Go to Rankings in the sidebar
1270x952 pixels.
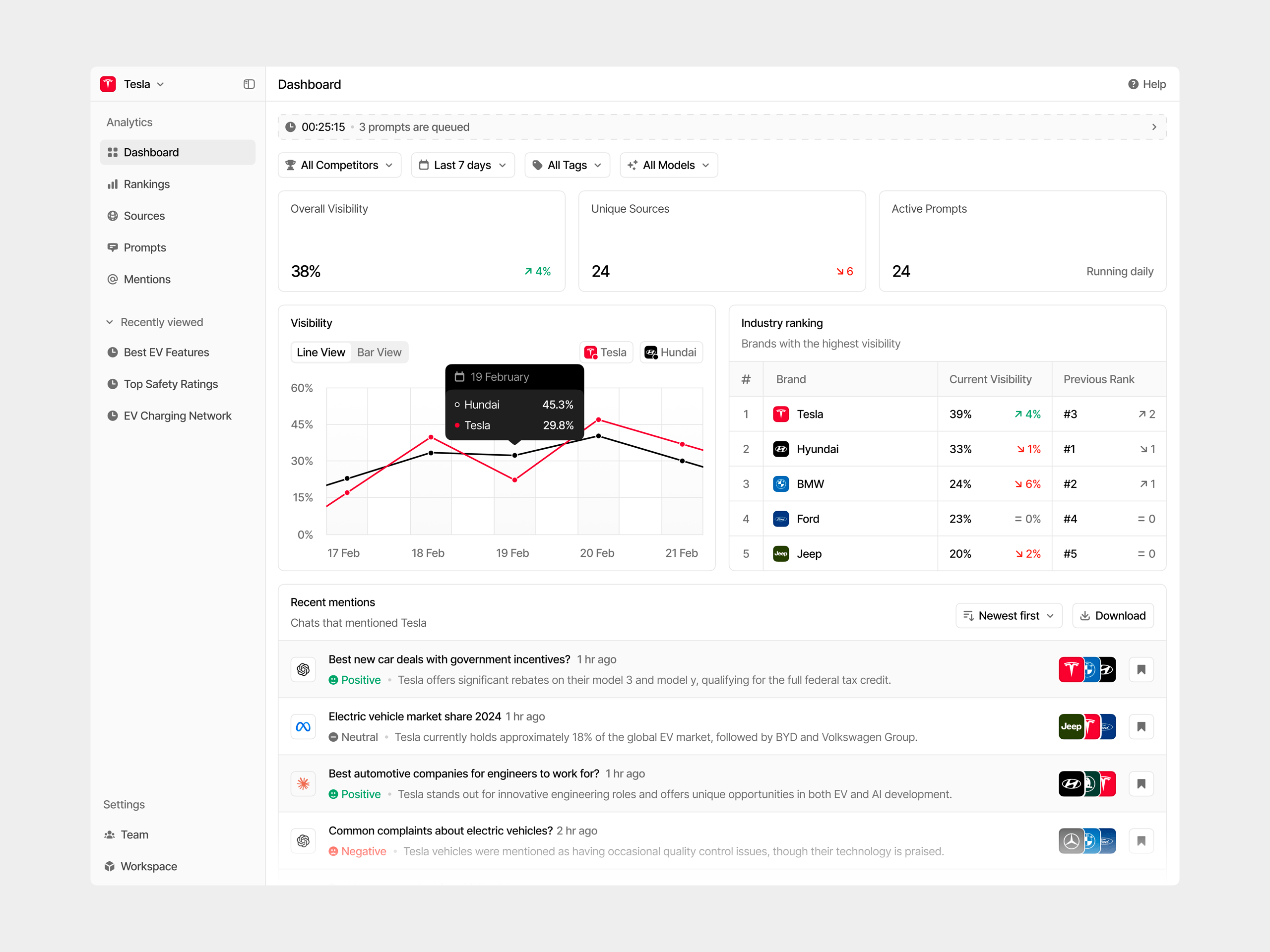[x=178, y=184]
